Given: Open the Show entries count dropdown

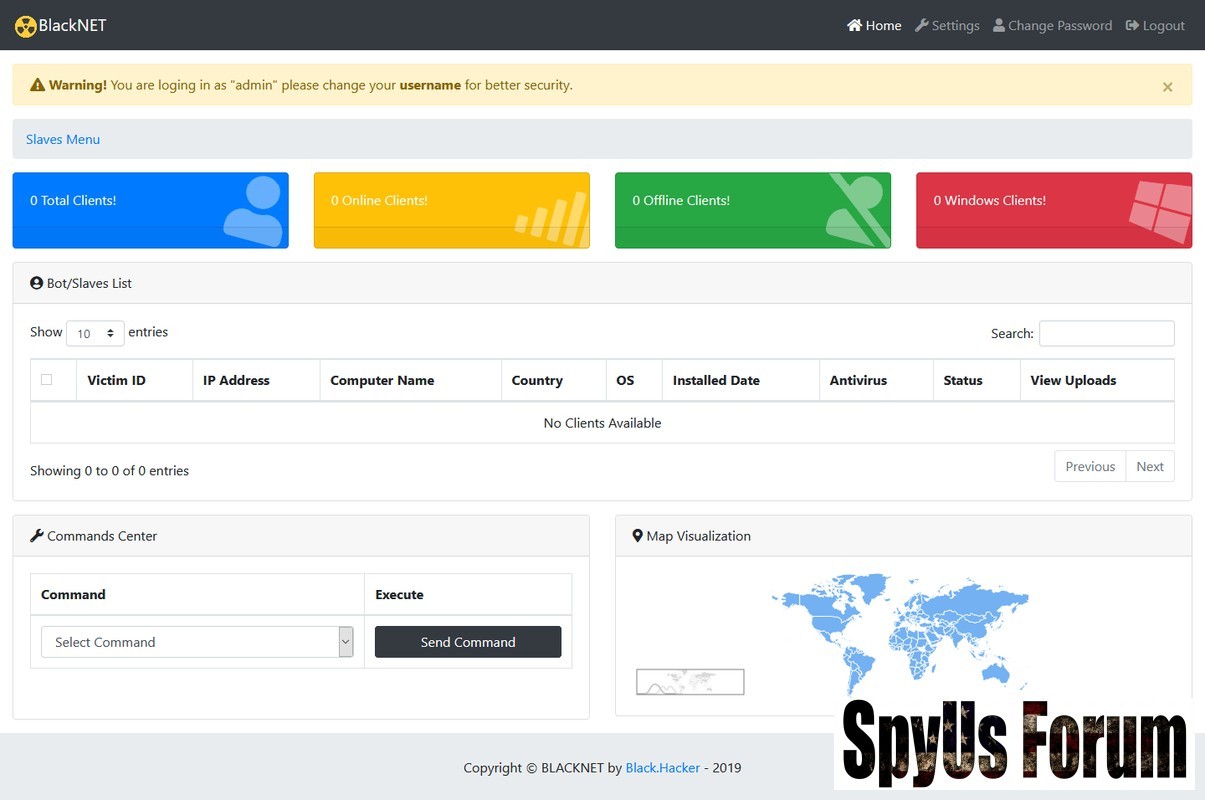Looking at the screenshot, I should [95, 333].
